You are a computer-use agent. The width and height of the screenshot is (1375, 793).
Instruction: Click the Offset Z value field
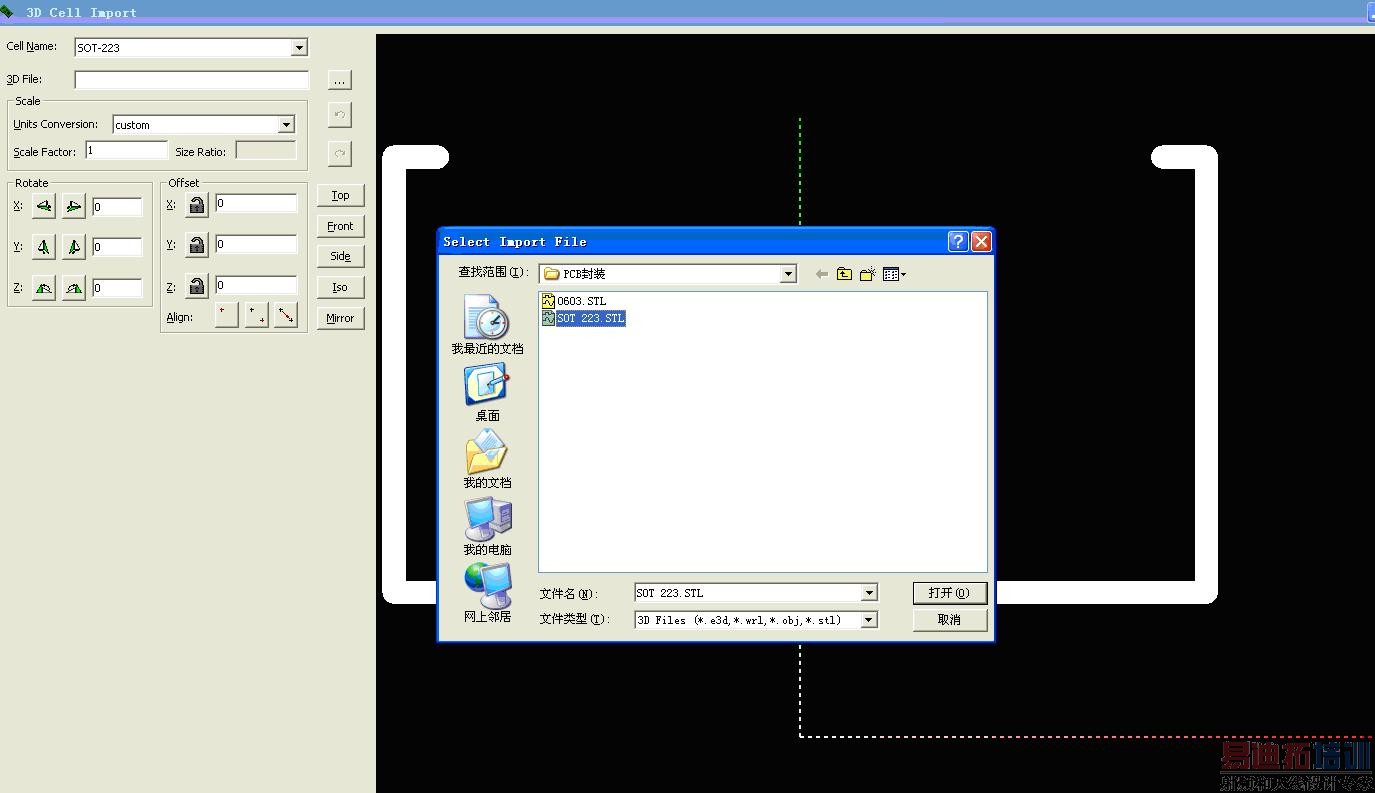pos(256,285)
